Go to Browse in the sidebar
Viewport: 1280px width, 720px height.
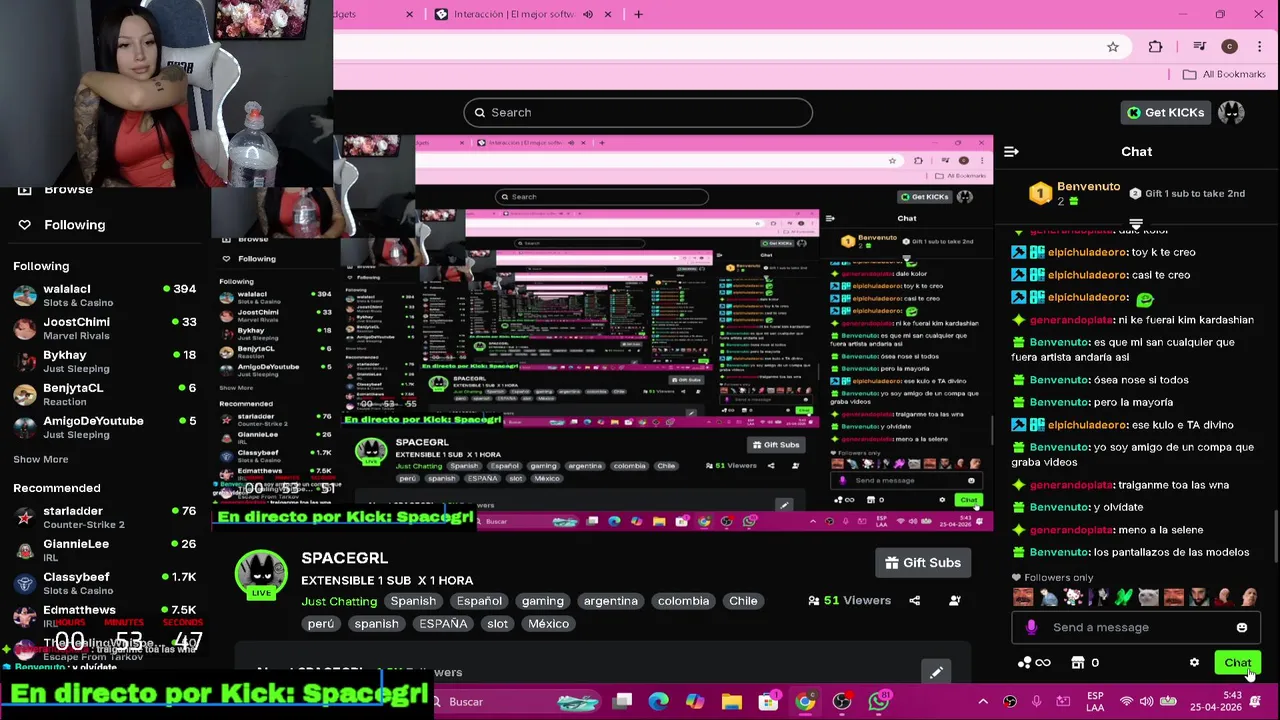pyautogui.click(x=58, y=189)
